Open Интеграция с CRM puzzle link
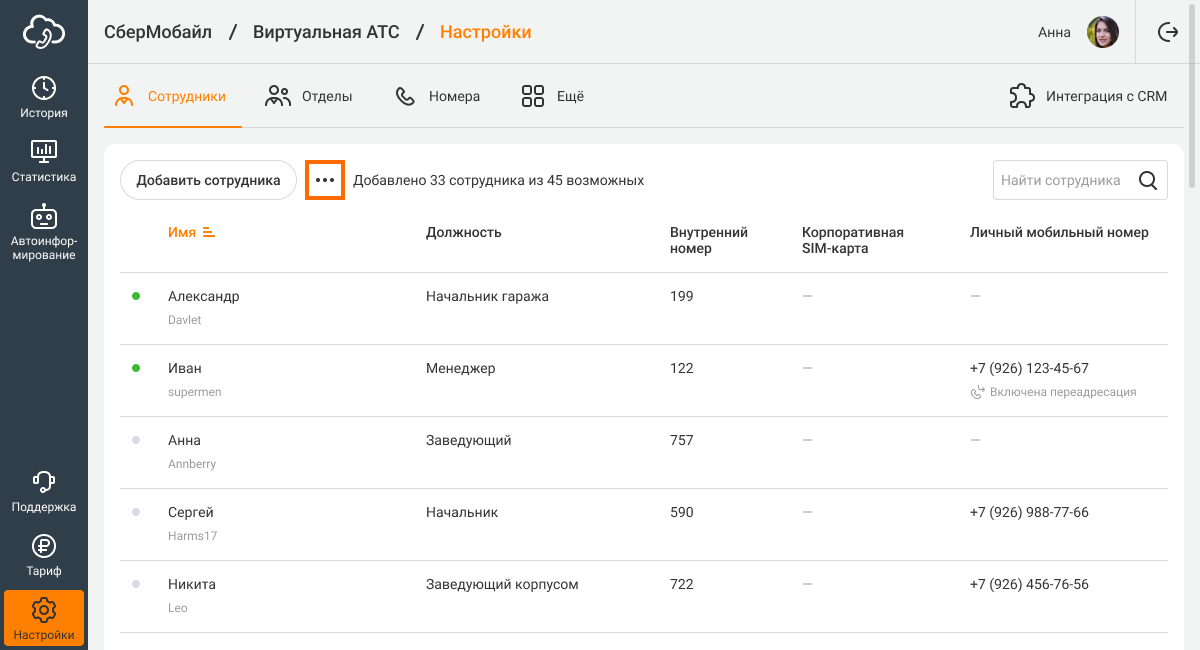 coord(1089,97)
